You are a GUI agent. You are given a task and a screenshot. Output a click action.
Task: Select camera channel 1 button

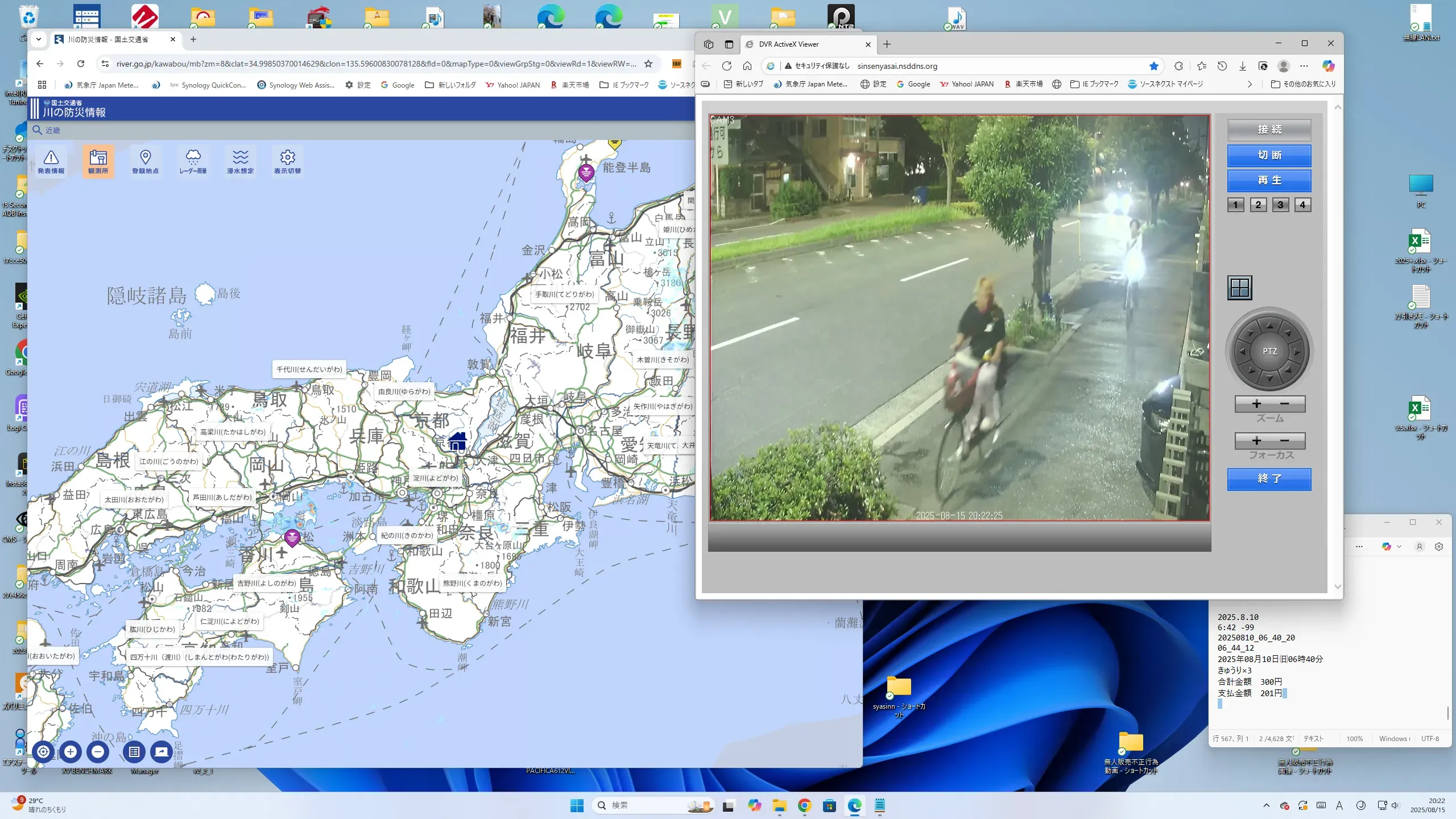coord(1235,205)
